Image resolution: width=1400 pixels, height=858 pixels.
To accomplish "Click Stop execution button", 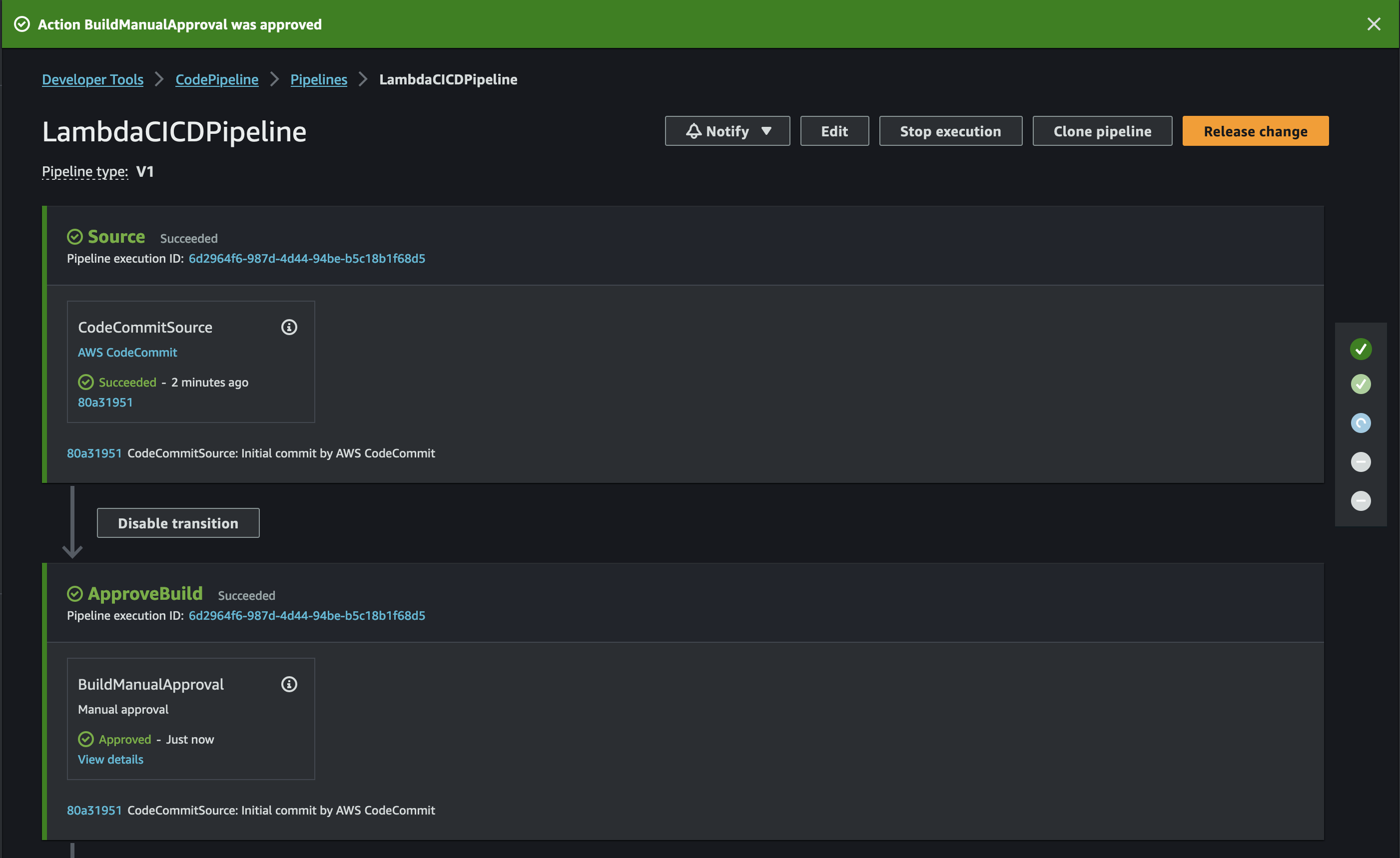I will [950, 131].
